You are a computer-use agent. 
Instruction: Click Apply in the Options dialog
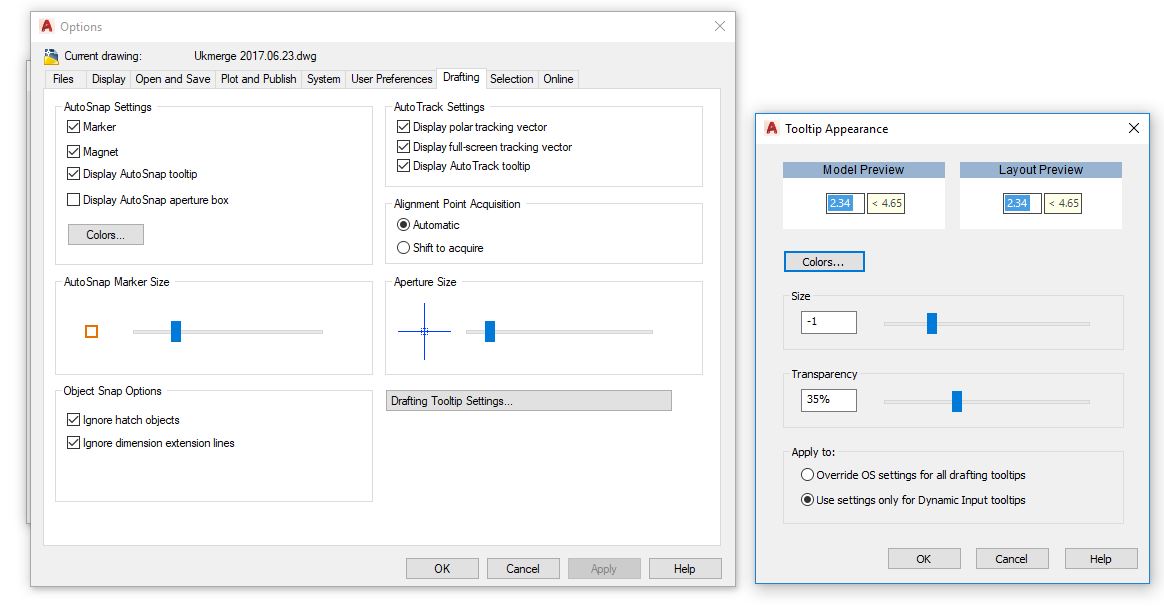[x=604, y=569]
